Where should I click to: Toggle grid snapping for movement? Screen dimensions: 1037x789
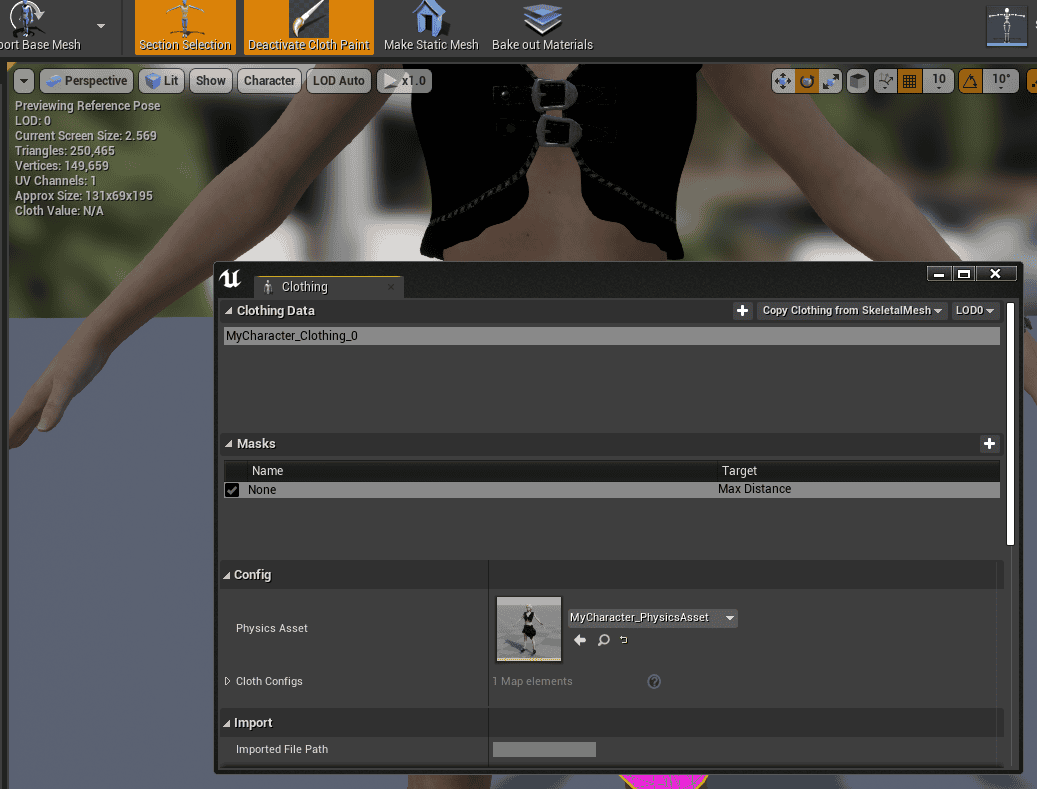coord(912,81)
